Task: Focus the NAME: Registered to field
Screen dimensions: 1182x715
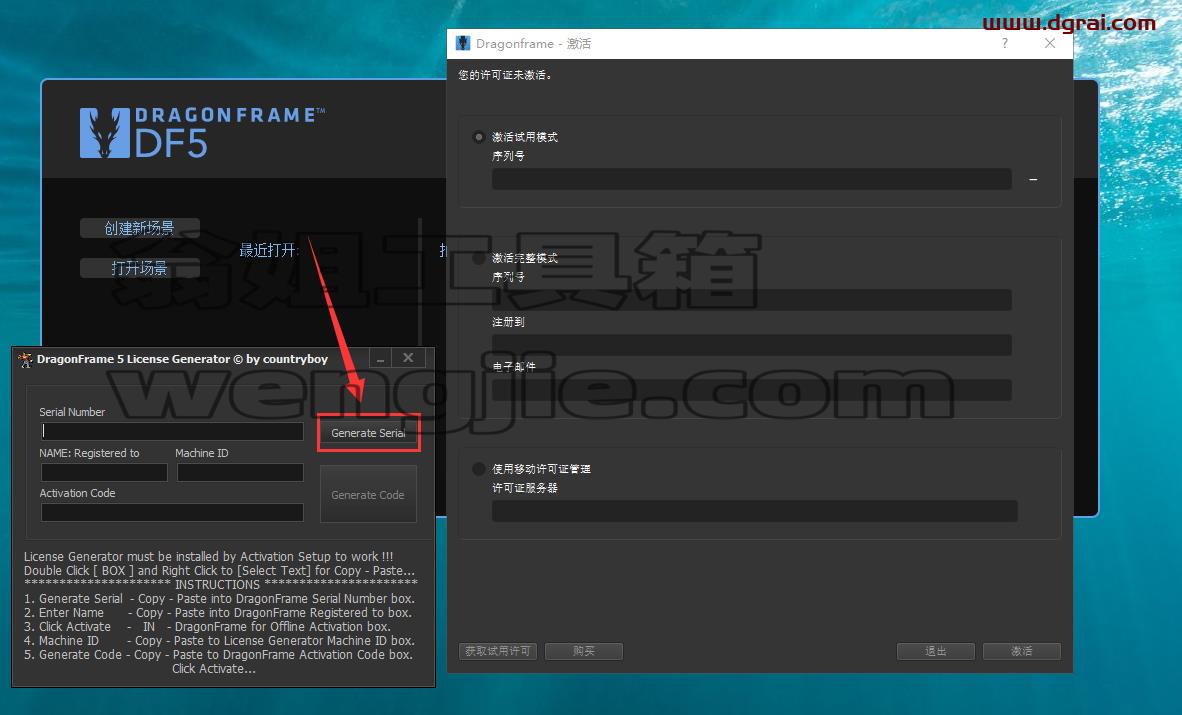Action: [104, 473]
